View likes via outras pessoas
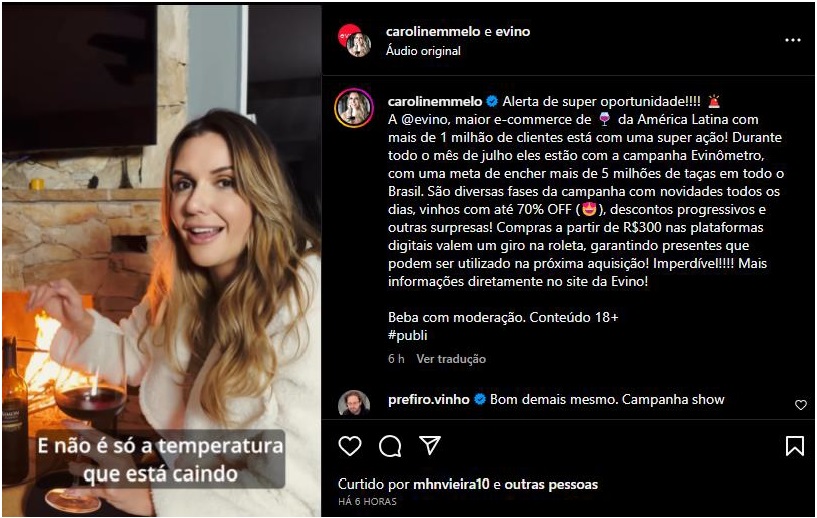 [x=551, y=484]
